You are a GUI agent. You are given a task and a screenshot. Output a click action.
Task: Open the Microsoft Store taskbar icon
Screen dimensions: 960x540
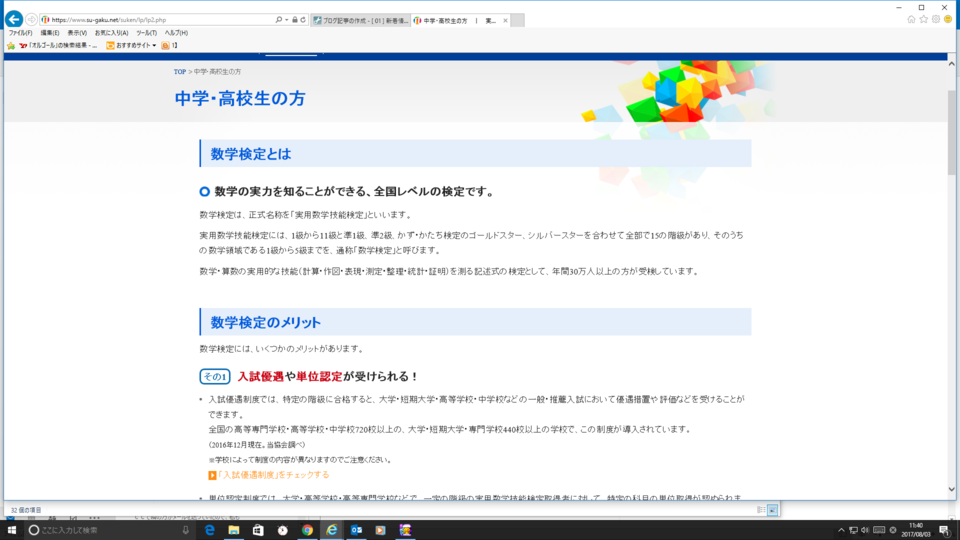tap(258, 530)
